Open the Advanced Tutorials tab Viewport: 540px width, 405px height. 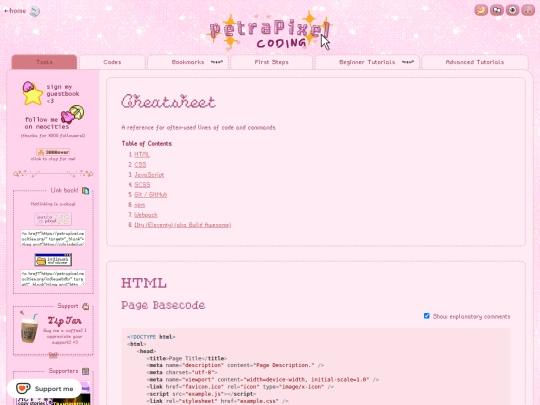475,62
